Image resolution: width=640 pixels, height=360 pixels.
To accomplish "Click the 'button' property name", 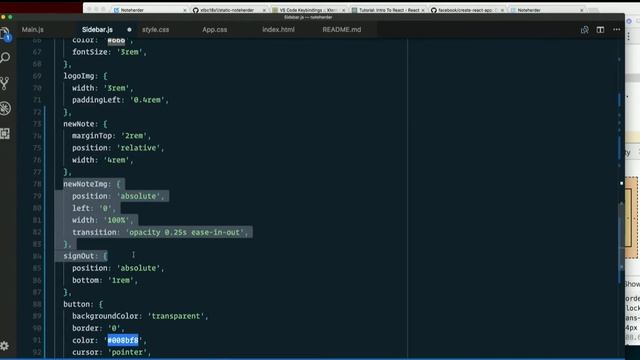I will [78, 304].
